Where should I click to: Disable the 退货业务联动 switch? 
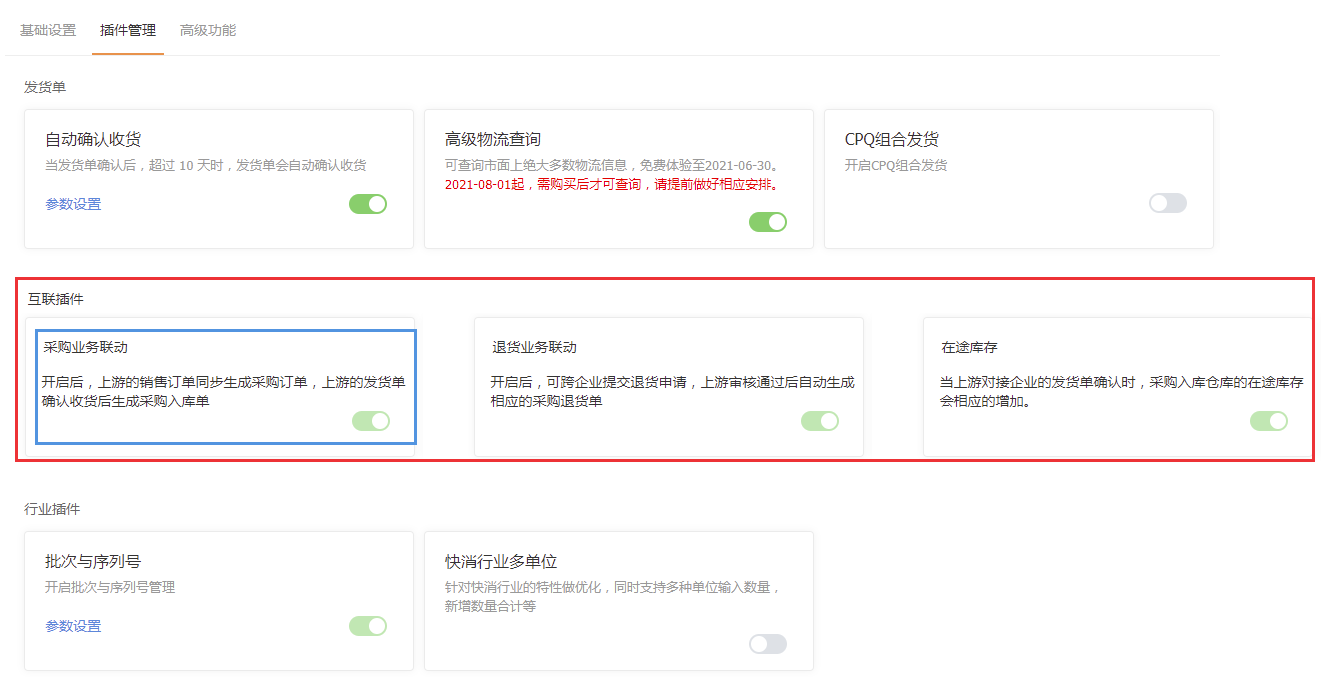click(820, 421)
